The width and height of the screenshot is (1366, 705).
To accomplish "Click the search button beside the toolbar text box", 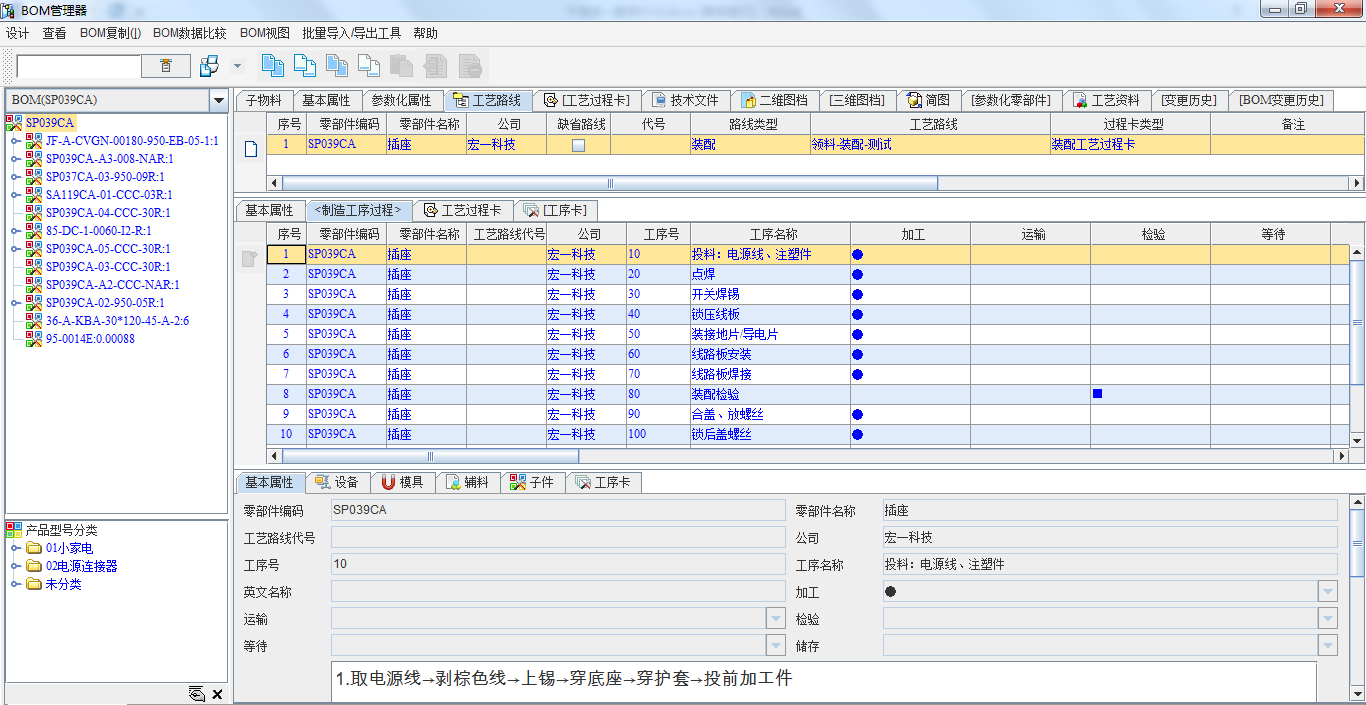I will pyautogui.click(x=166, y=66).
